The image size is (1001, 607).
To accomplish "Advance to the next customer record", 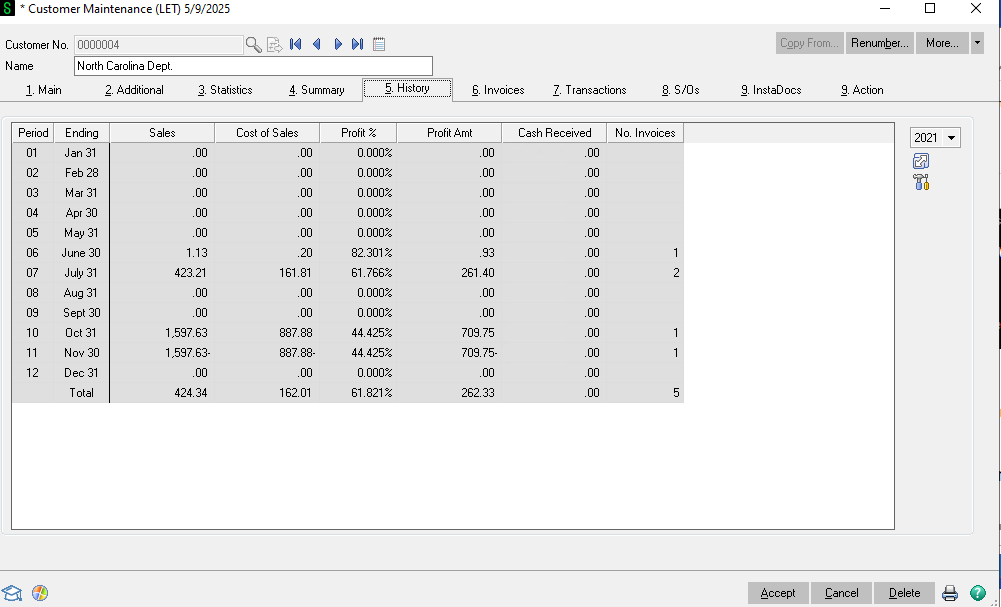I will click(x=338, y=44).
